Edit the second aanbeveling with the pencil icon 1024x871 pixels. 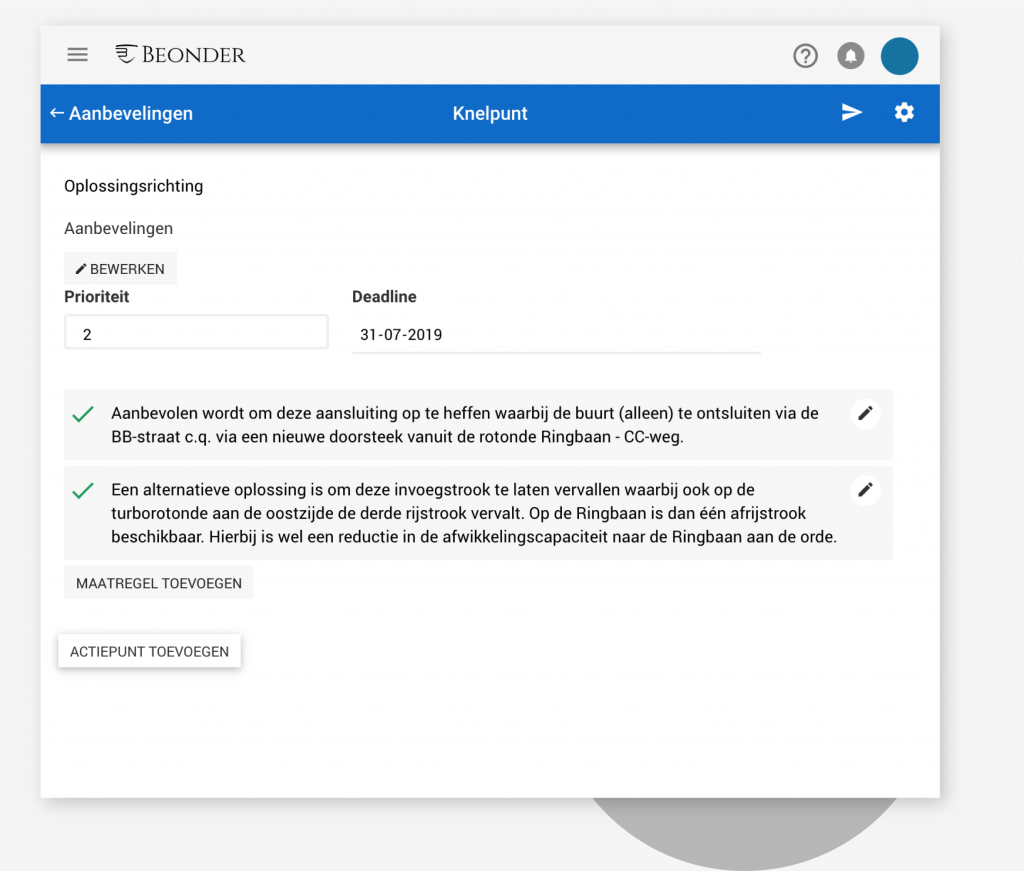coord(865,490)
